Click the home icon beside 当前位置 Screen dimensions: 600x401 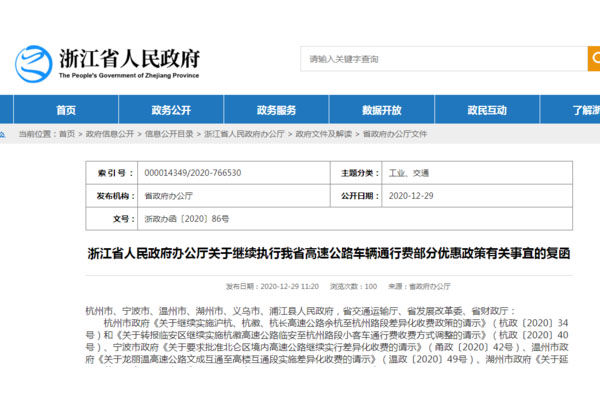tap(8, 133)
